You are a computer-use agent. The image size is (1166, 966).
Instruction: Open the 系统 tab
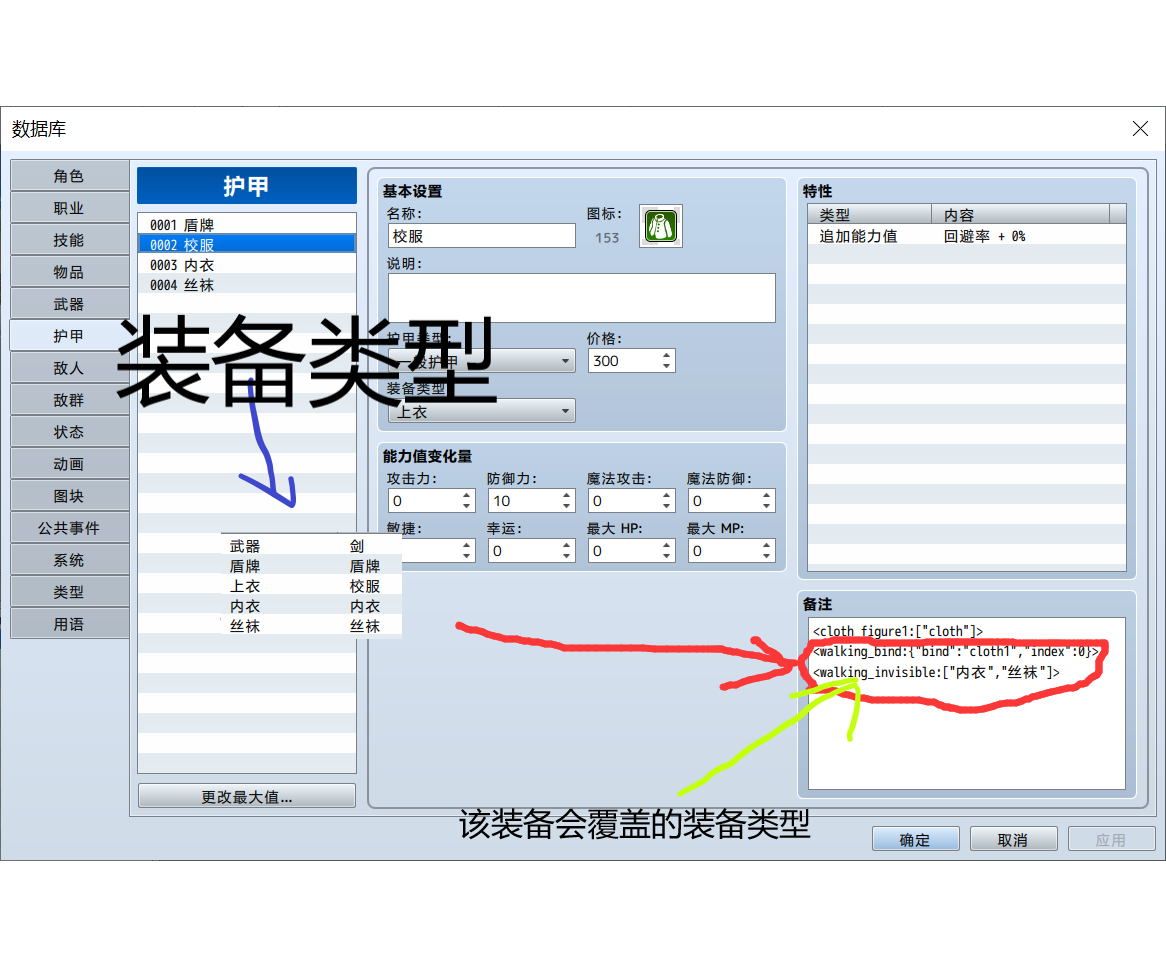pos(69,560)
